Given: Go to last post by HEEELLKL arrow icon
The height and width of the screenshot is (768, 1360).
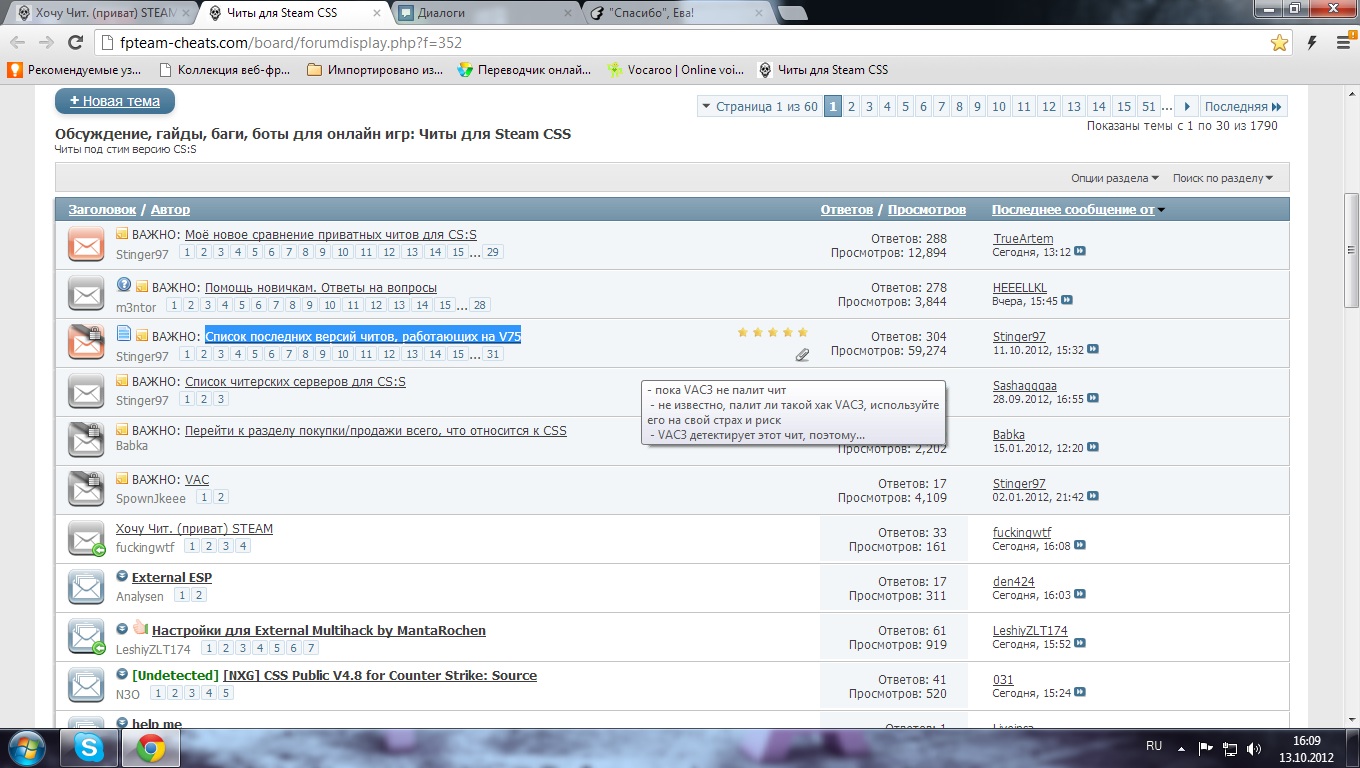Looking at the screenshot, I should pos(1067,300).
